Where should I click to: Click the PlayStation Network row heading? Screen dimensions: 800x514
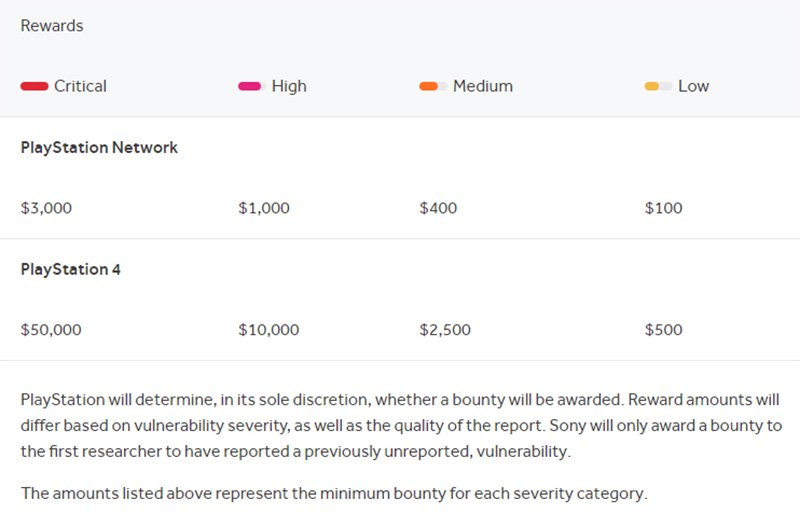click(x=99, y=147)
